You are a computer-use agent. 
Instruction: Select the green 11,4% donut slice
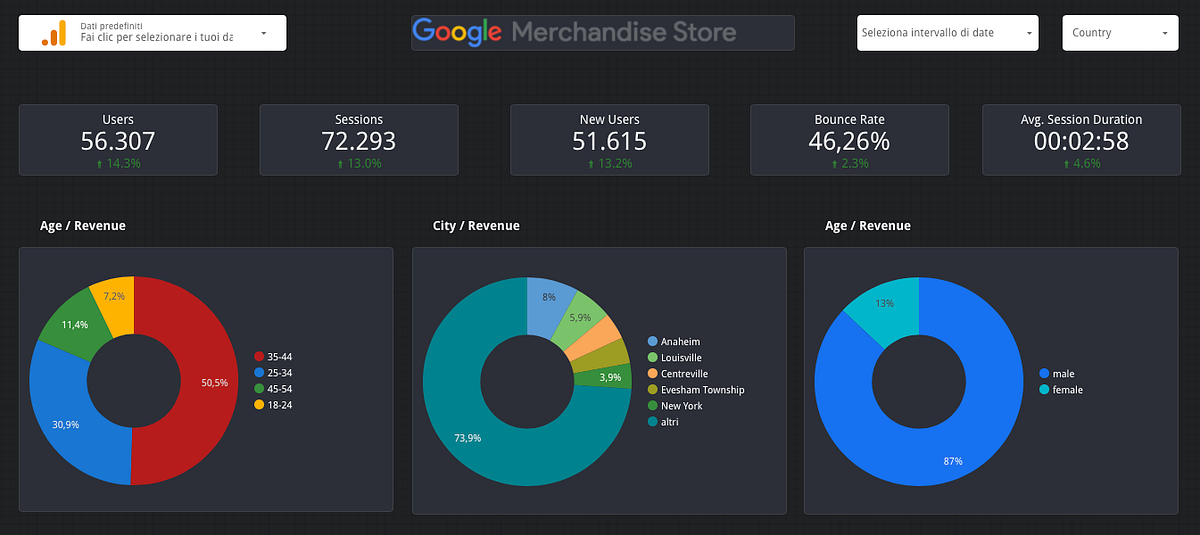[75, 325]
